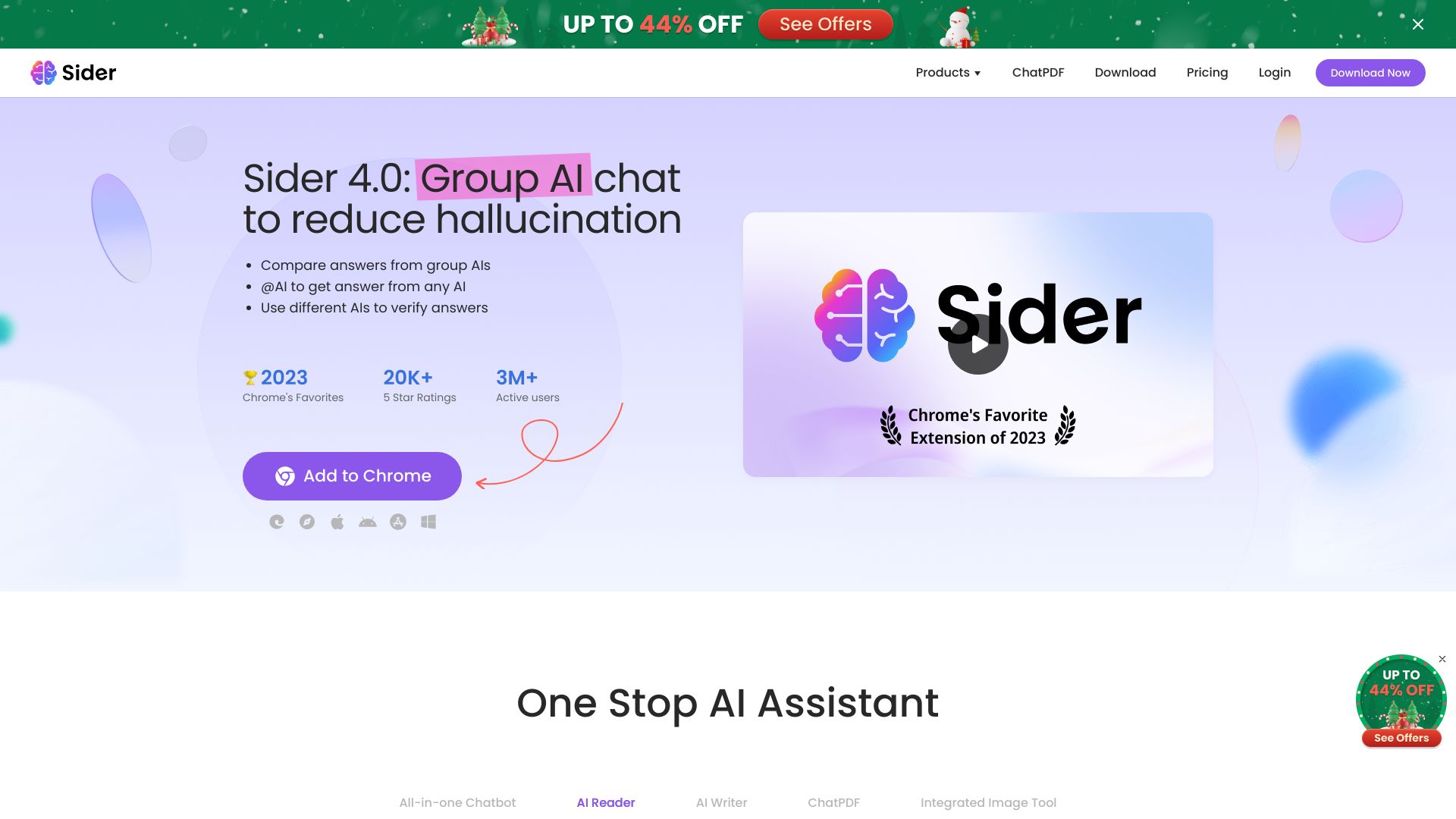Click the See Offers button in banner
Viewport: 1456px width, 819px height.
pos(826,24)
